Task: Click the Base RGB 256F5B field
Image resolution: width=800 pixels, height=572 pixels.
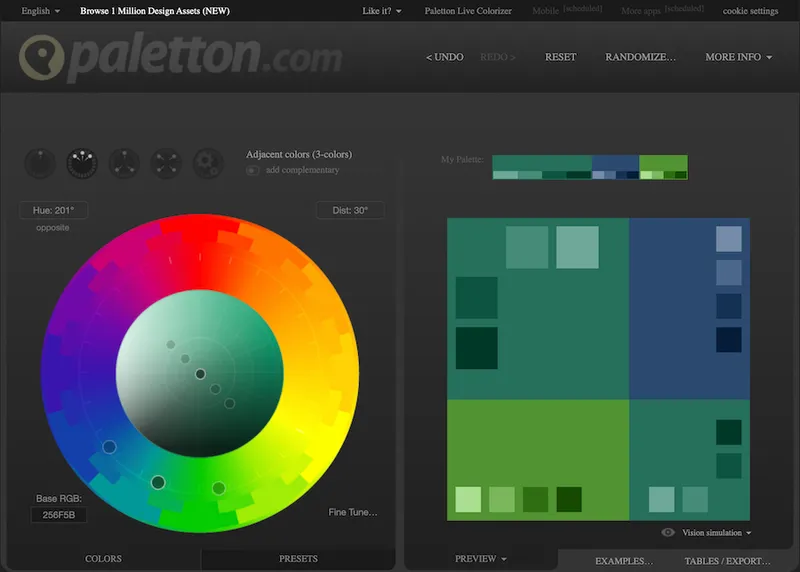Action: coord(59,515)
